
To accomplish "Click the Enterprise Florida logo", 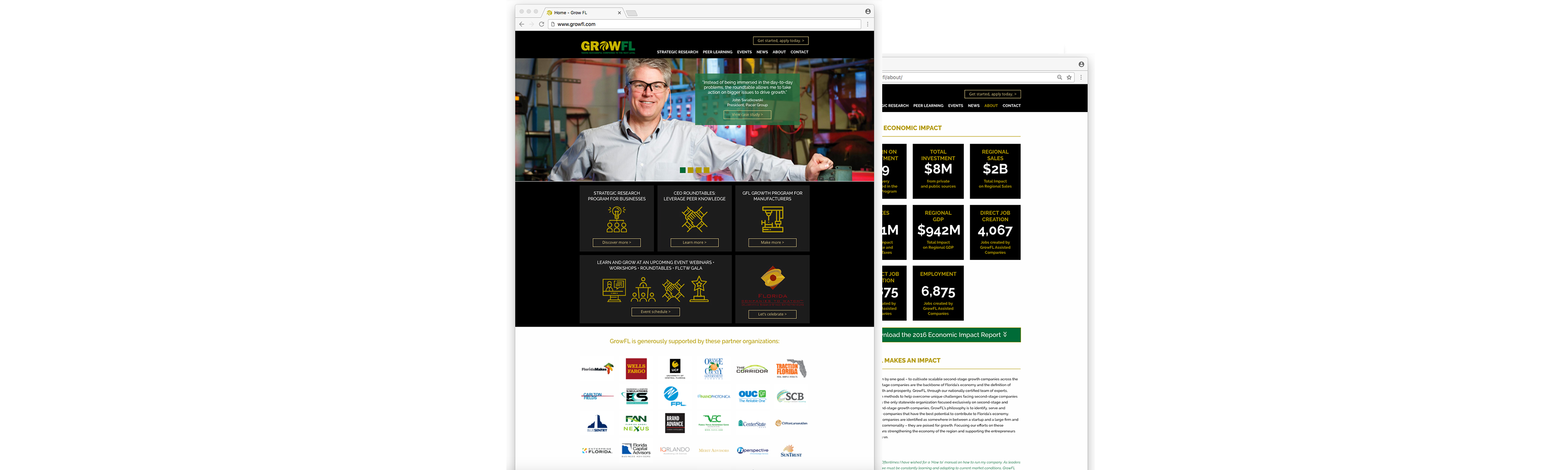I will pos(597,451).
